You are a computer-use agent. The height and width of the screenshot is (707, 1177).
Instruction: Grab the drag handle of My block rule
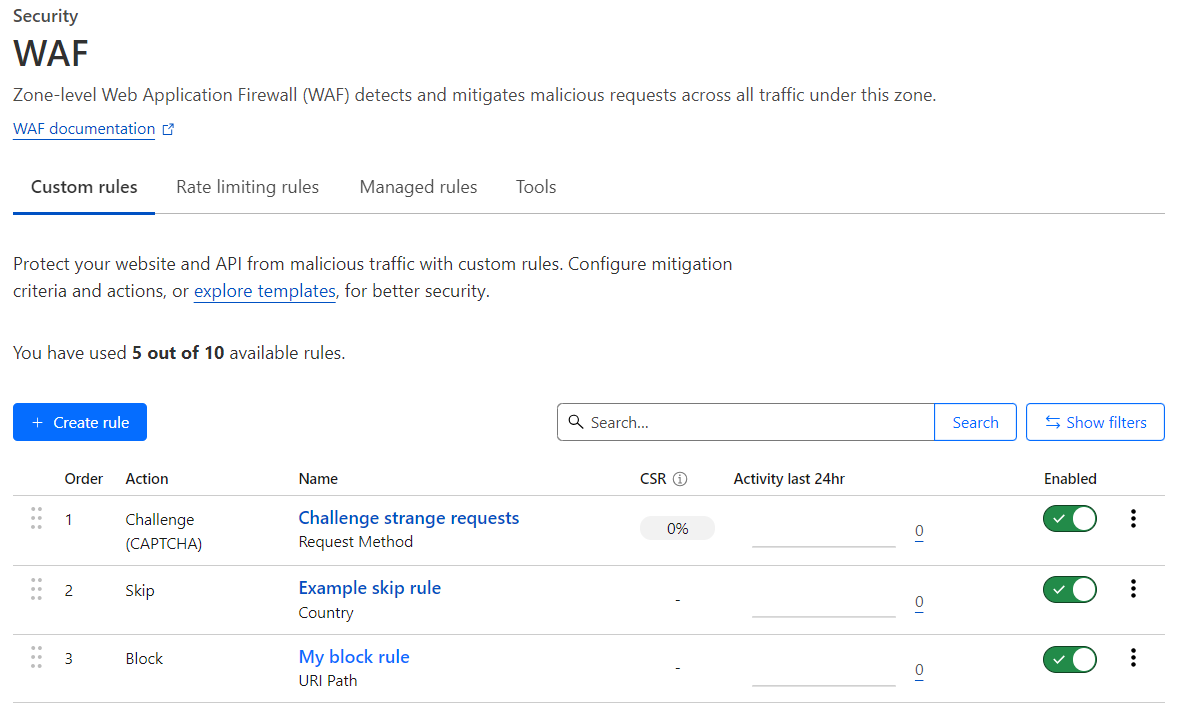pyautogui.click(x=36, y=657)
